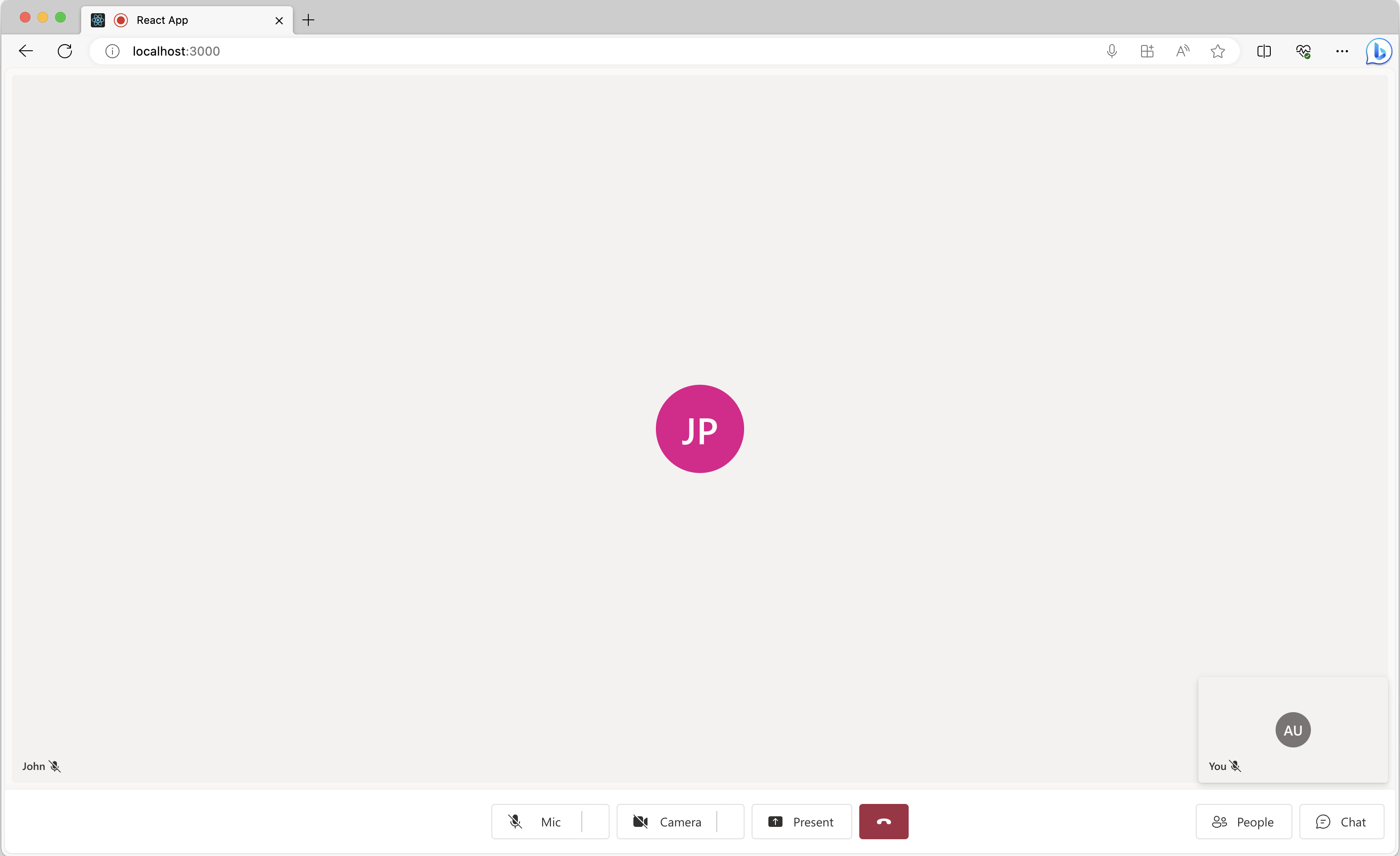Click the AU avatar thumbnail
This screenshot has height=856, width=1400.
click(x=1293, y=729)
